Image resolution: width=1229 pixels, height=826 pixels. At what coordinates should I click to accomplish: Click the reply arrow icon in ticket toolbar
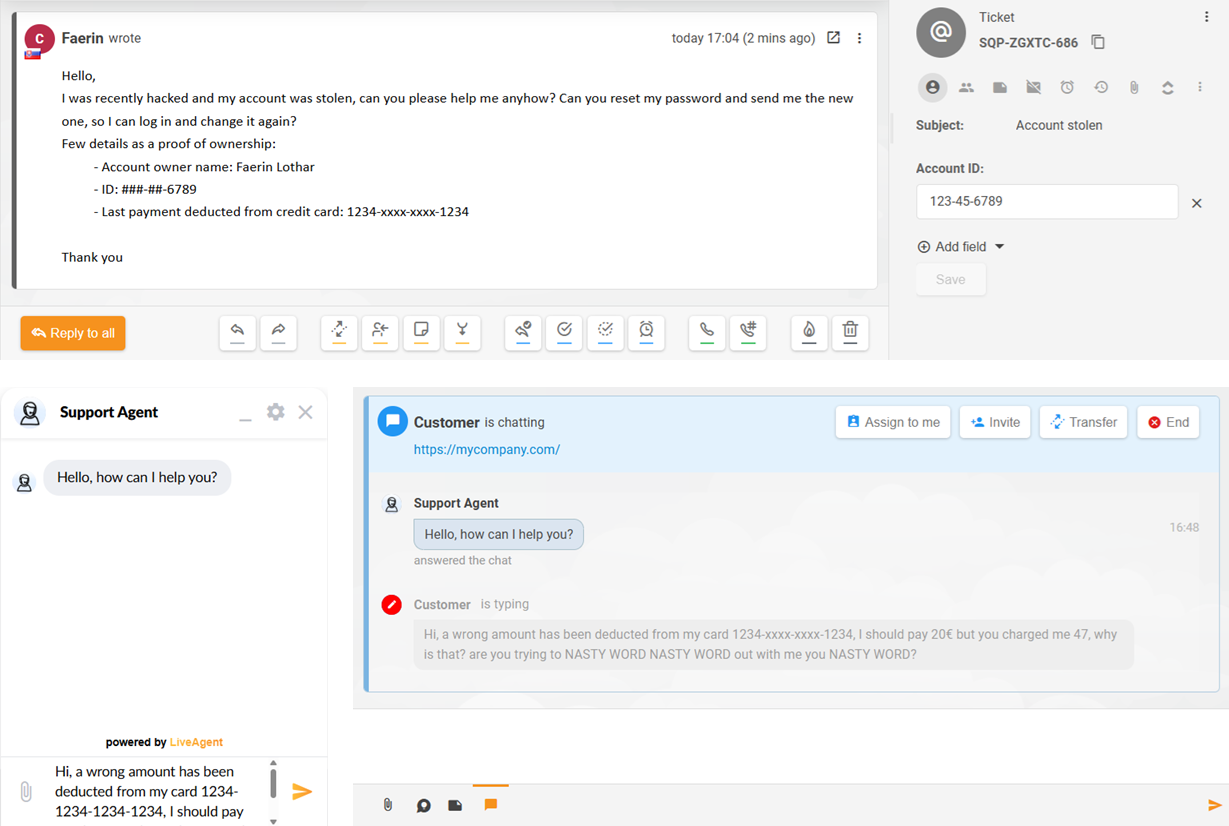coord(237,331)
